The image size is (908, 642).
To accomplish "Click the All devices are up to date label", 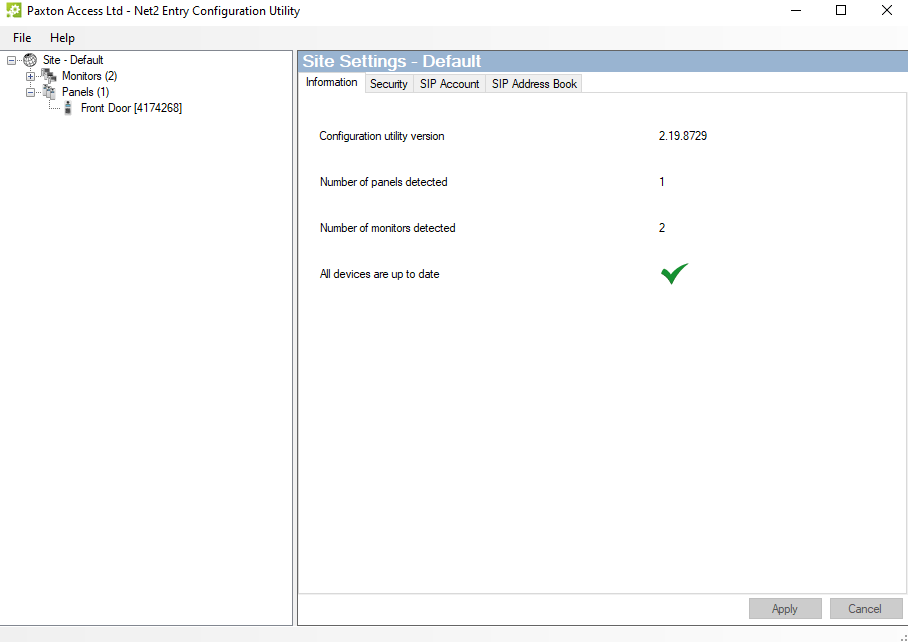I will [x=379, y=274].
